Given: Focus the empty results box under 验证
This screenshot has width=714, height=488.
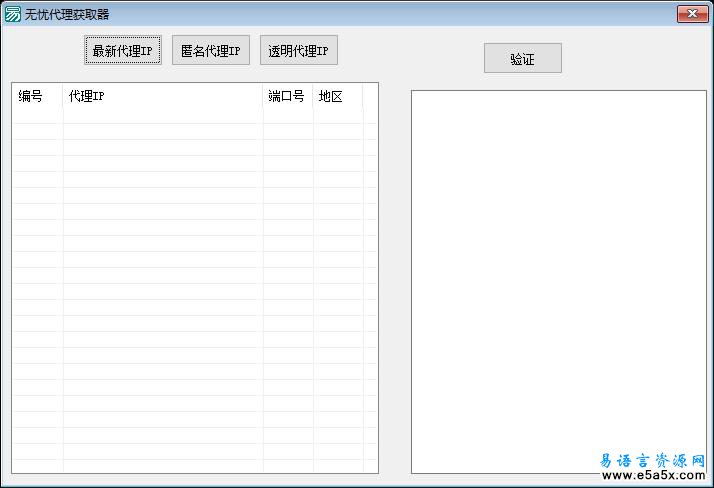Looking at the screenshot, I should [x=559, y=282].
